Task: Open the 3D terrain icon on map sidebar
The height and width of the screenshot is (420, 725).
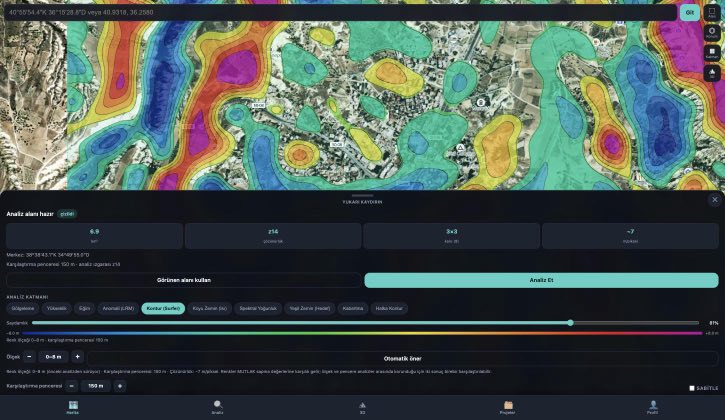Action: pos(712,73)
